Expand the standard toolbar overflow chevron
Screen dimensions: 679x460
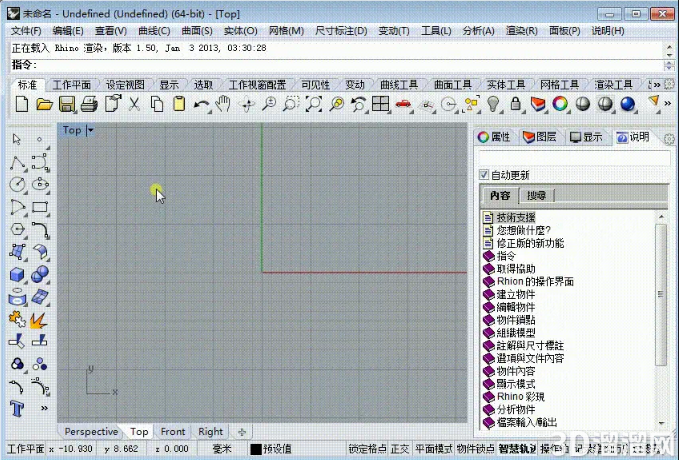[668, 103]
